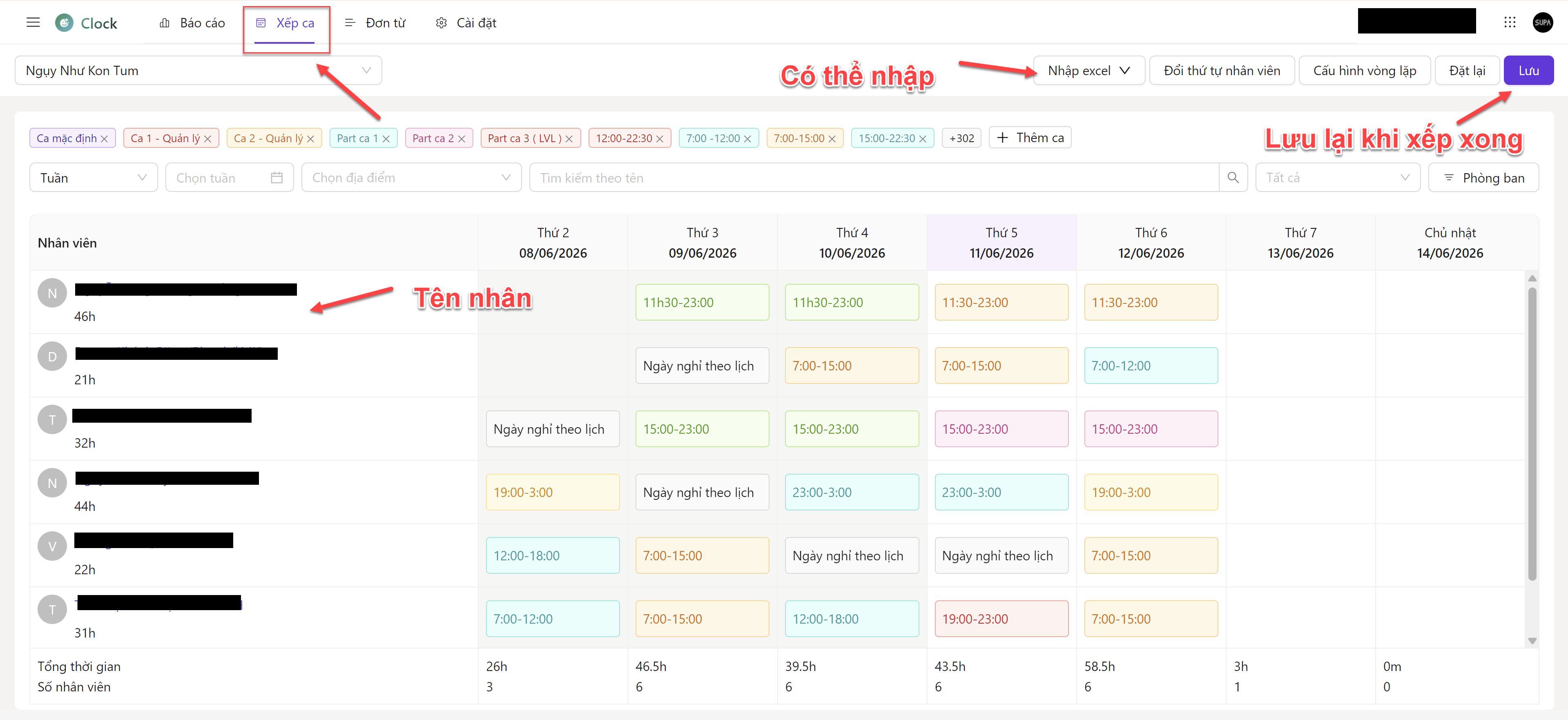
Task: Click employee avatar V with 22h
Action: (x=52, y=546)
